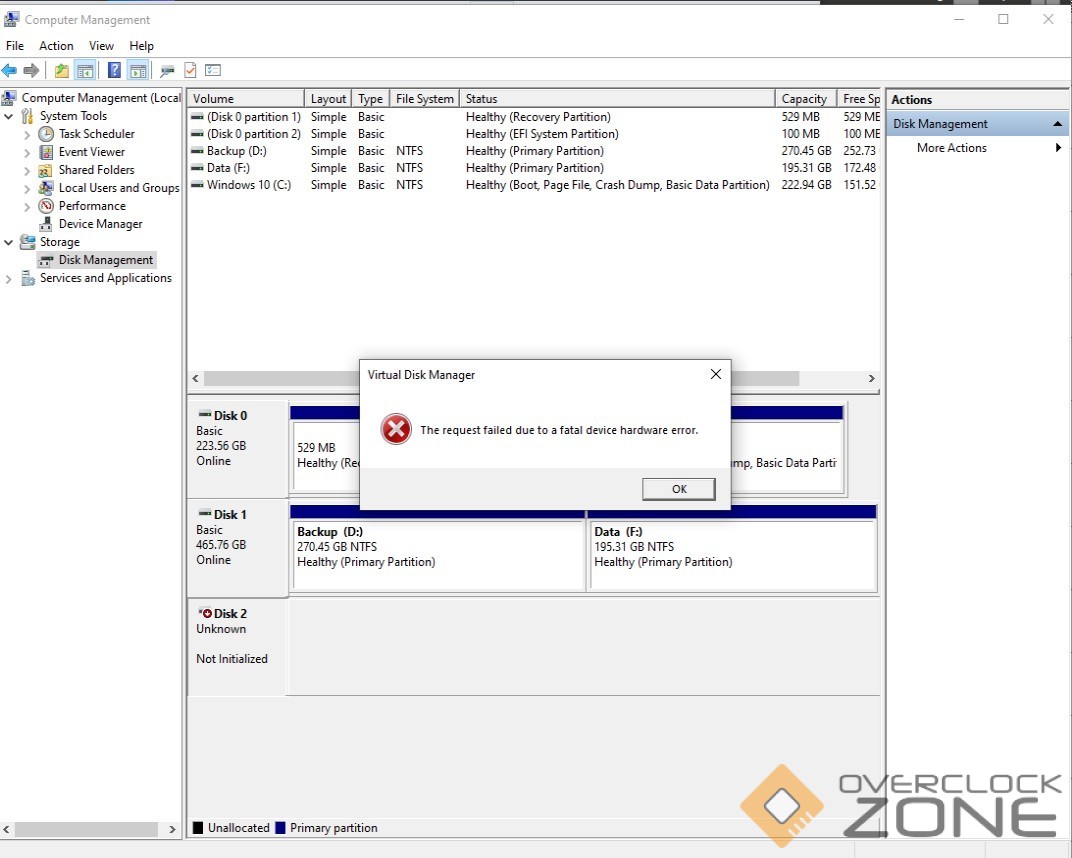Collapse the System Tools tree node
1072x858 pixels.
(9, 116)
